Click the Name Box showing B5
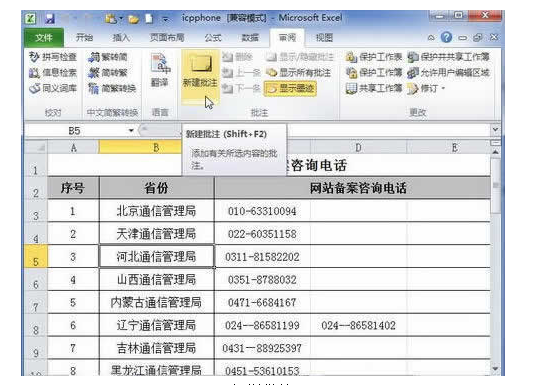The image size is (545, 385). pos(75,131)
